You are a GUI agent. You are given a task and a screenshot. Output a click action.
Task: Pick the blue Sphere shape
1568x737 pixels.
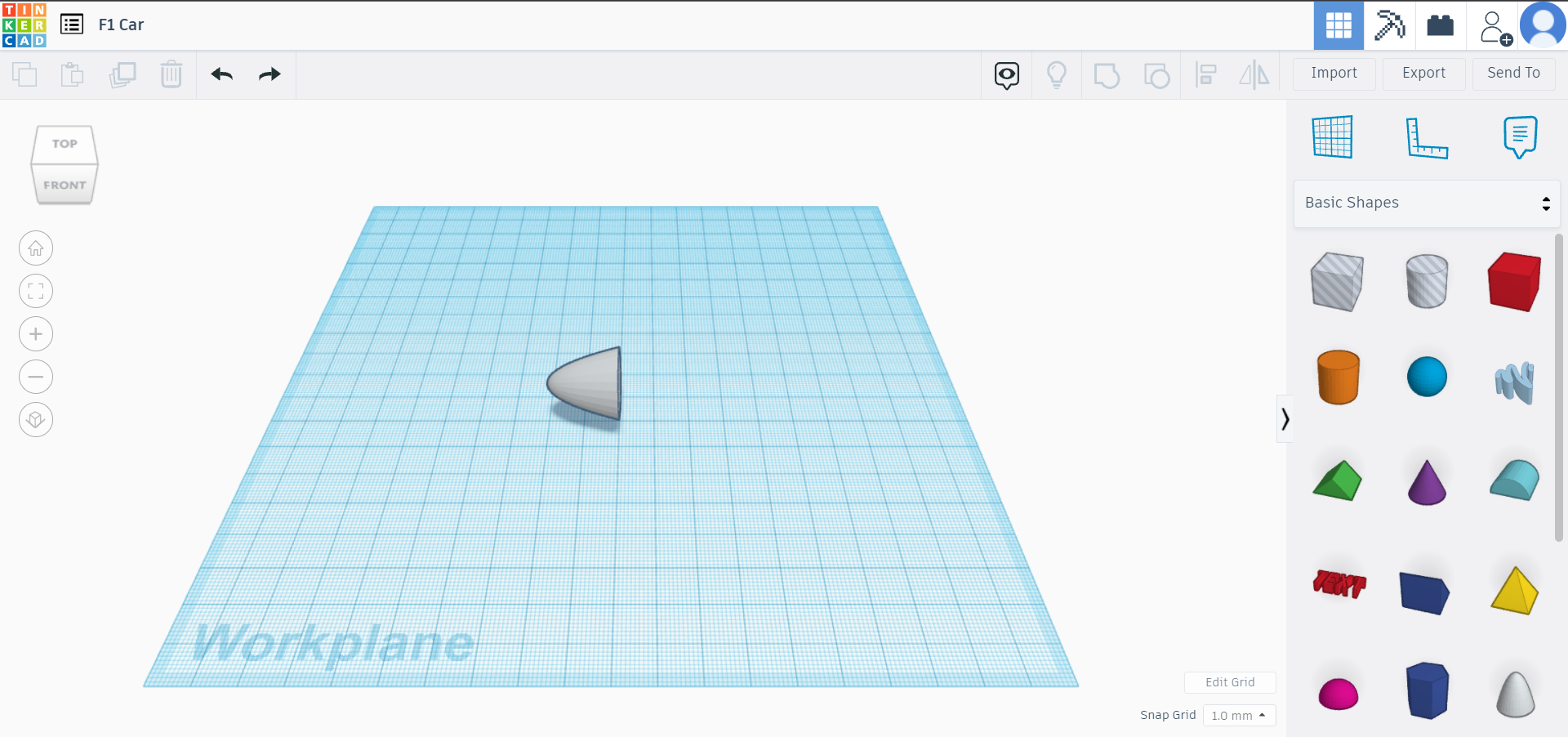pos(1427,377)
